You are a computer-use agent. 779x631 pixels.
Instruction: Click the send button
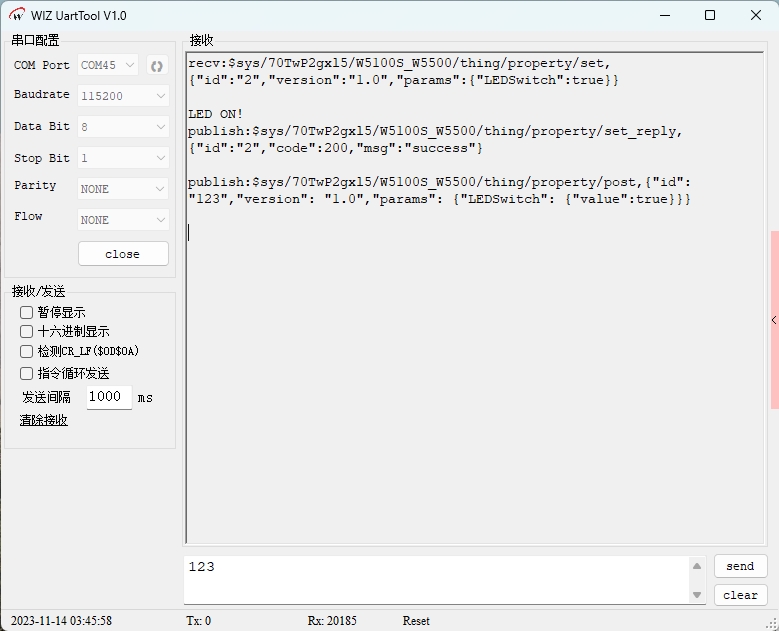[x=740, y=566]
